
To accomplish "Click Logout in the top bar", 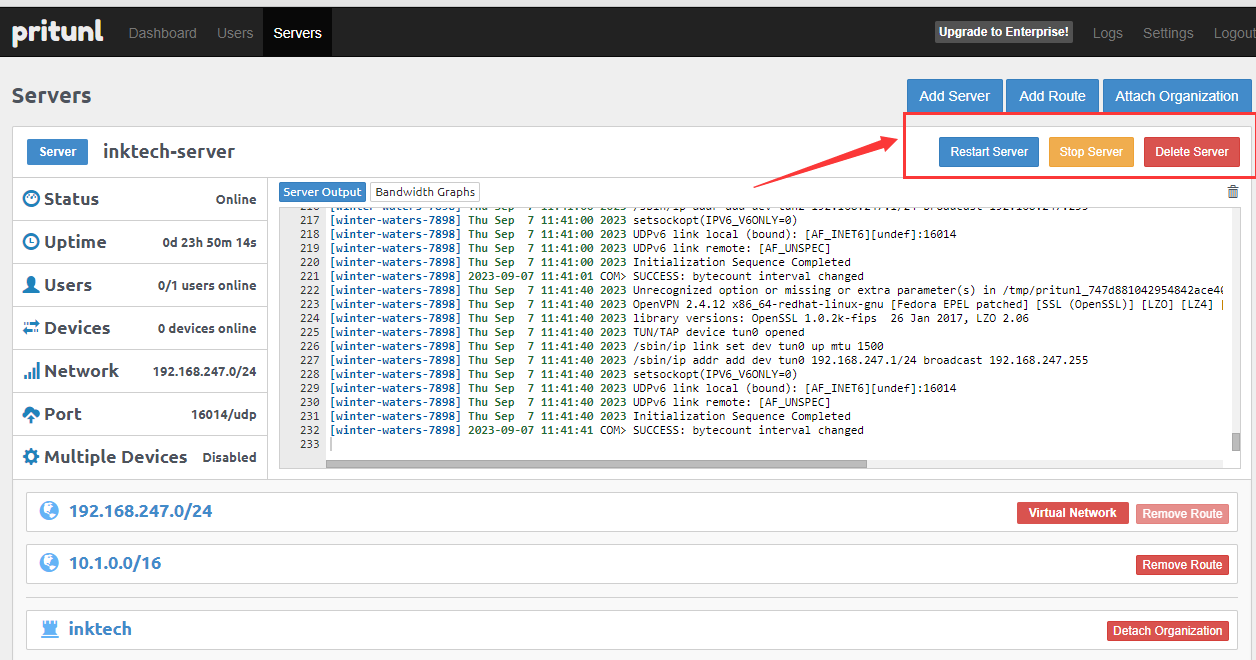I will (1234, 33).
